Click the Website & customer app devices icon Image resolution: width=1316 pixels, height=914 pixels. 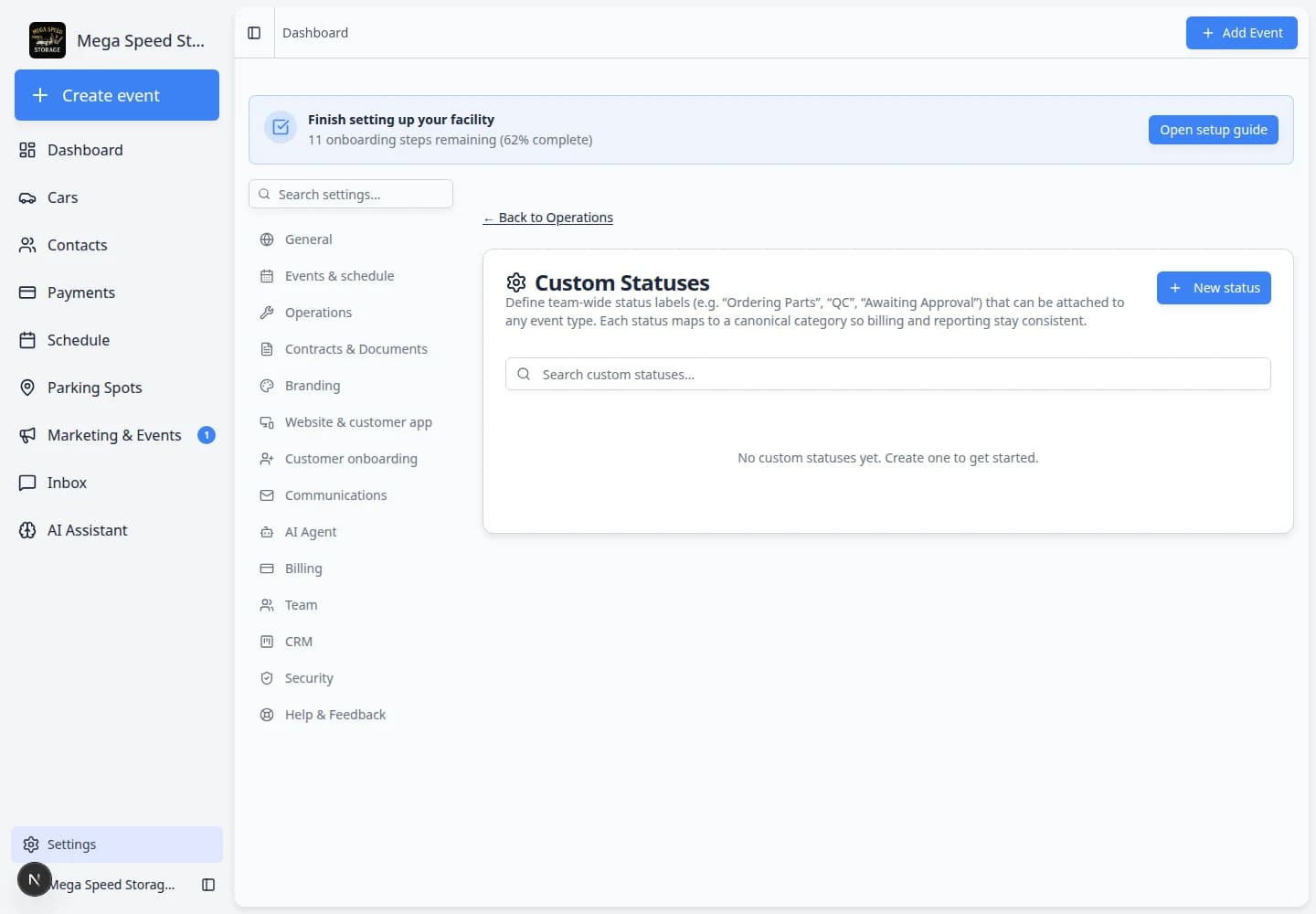(267, 422)
